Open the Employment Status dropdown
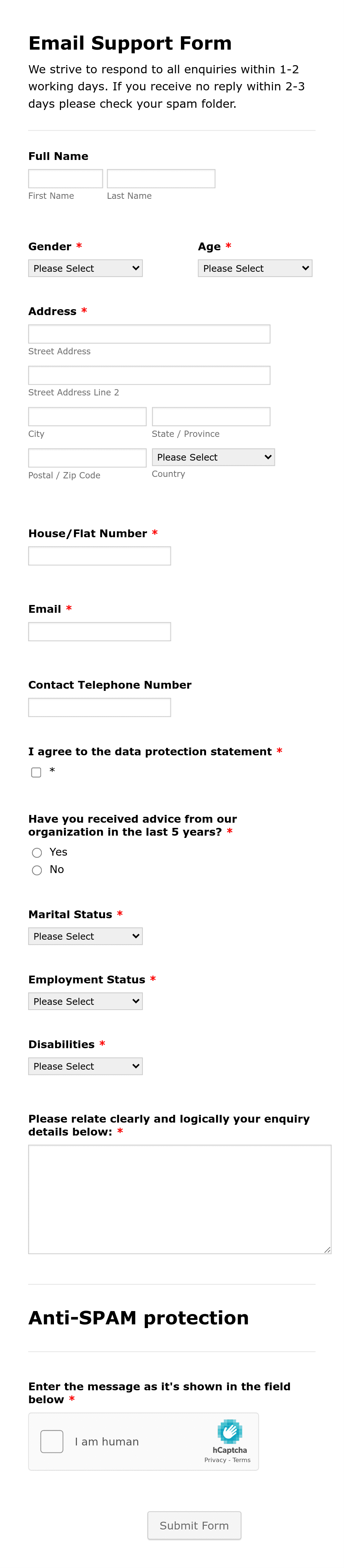344x1568 pixels. click(x=85, y=1001)
